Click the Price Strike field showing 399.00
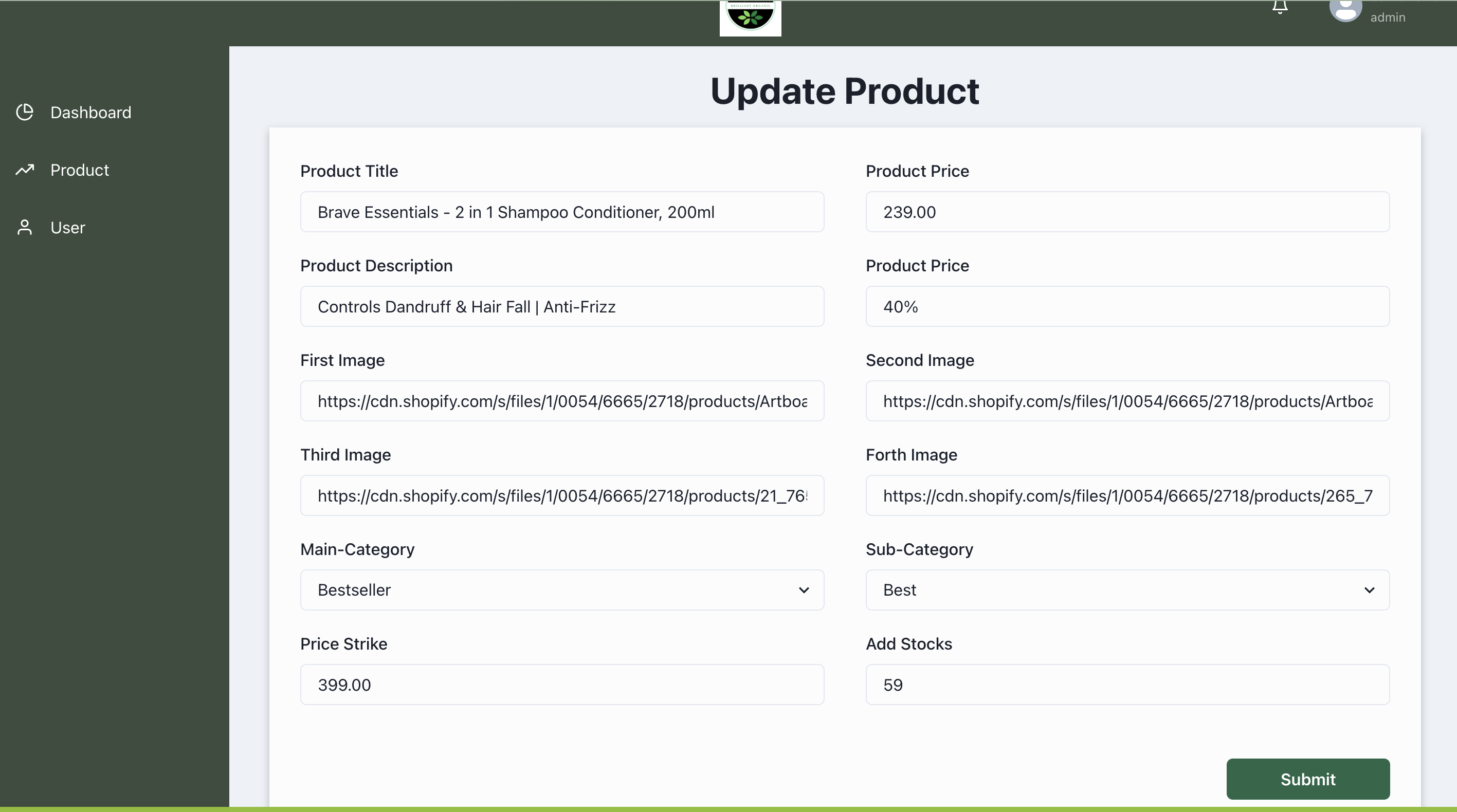Screen dimensions: 1457x812 [561, 685]
